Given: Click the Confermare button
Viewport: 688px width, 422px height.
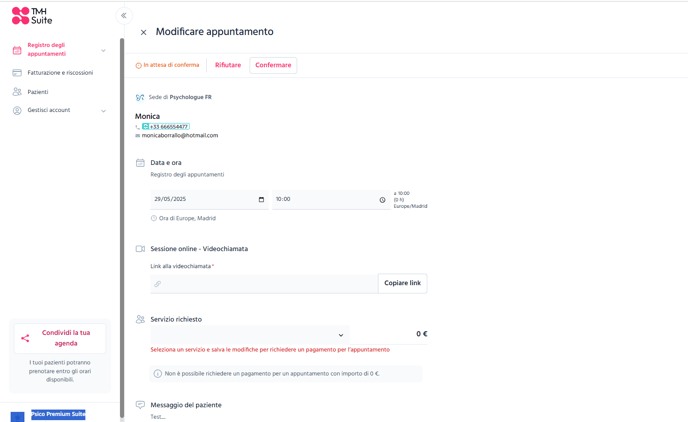Looking at the screenshot, I should (273, 65).
